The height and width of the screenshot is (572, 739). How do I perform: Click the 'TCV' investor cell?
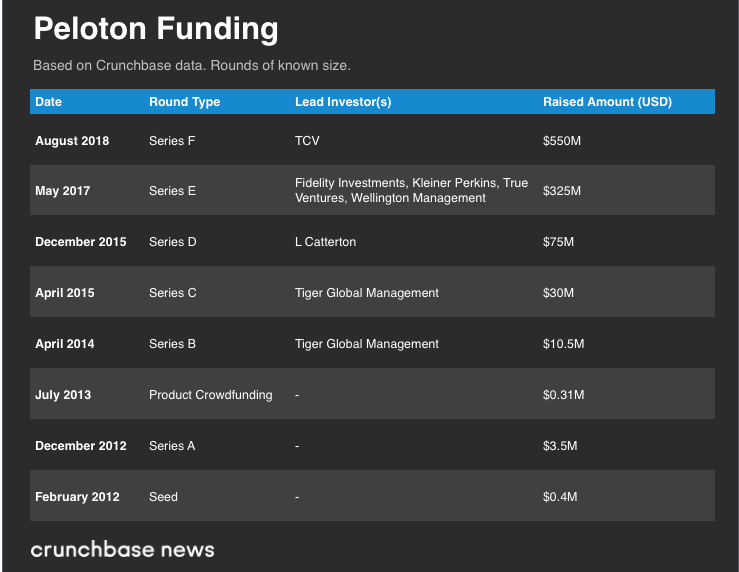307,141
